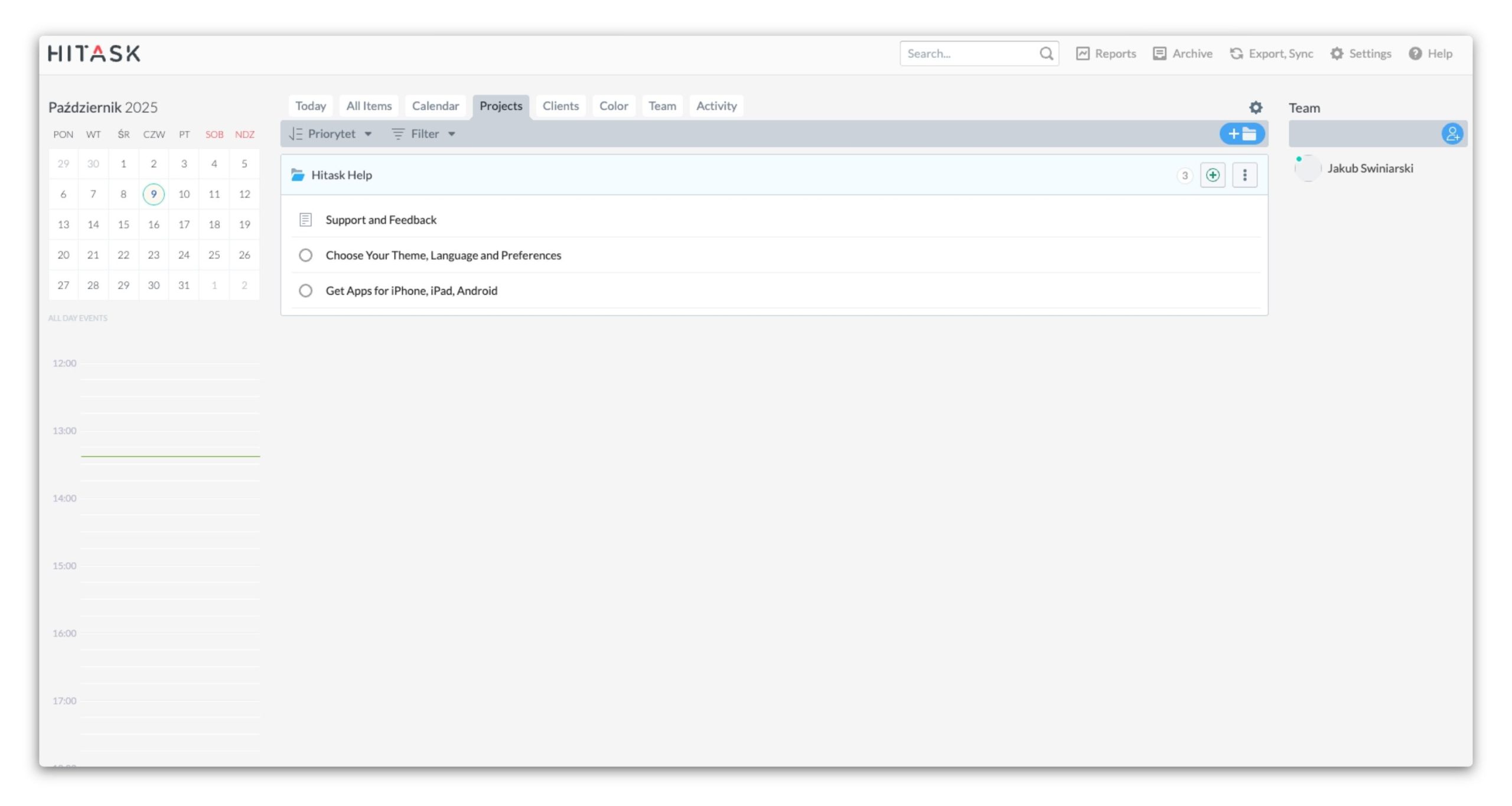This screenshot has width=1512, height=806.
Task: Click the add new project folder button
Action: 1241,134
